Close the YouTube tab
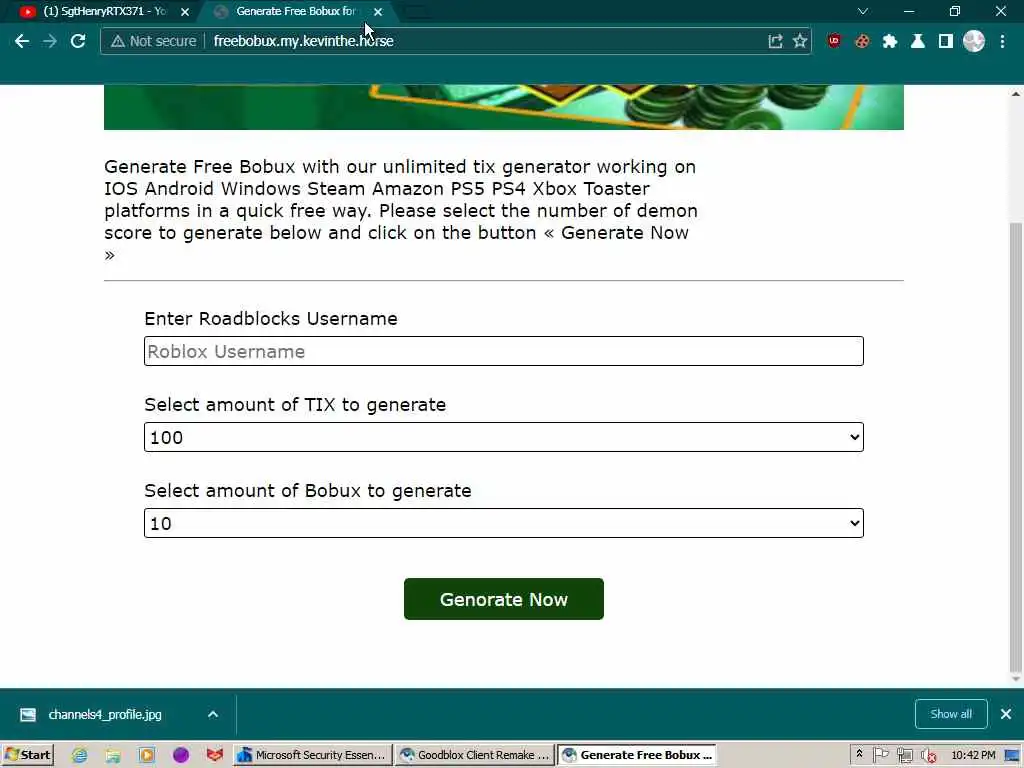1024x768 pixels. coord(185,12)
